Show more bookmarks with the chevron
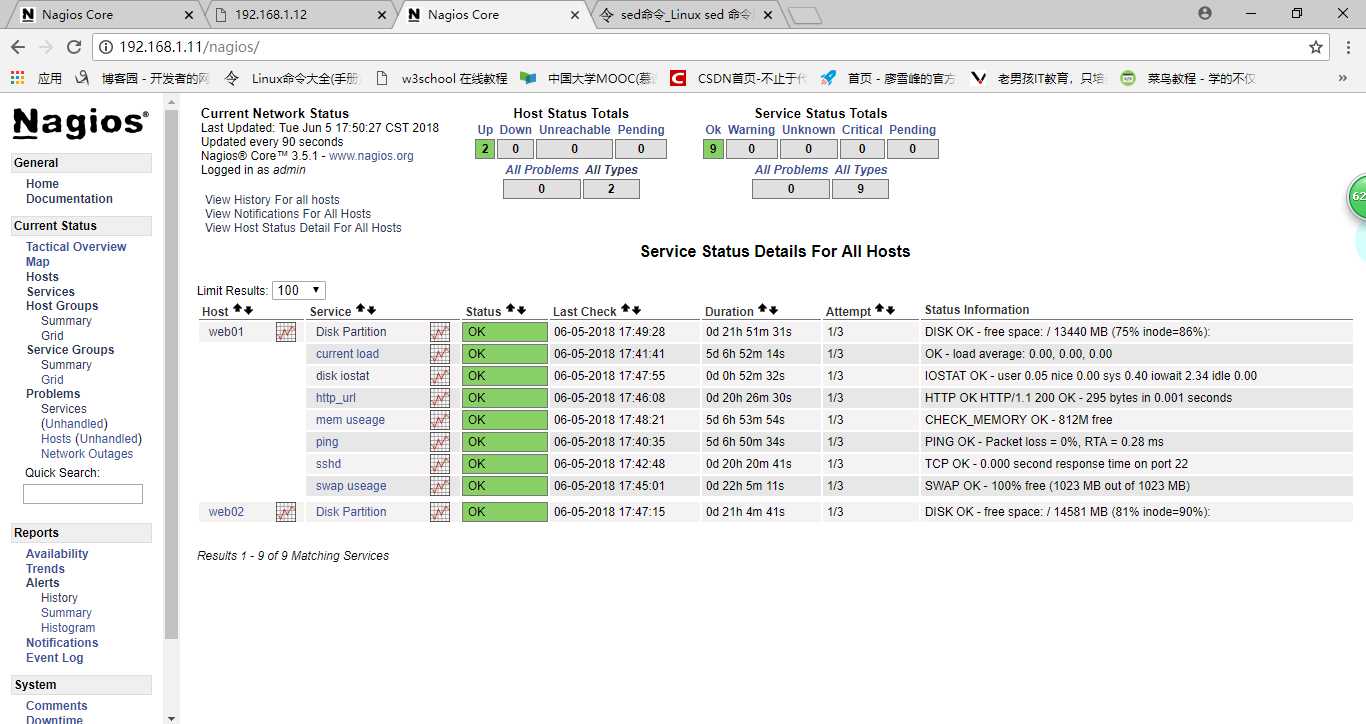This screenshot has width=1366, height=724. tap(1342, 78)
